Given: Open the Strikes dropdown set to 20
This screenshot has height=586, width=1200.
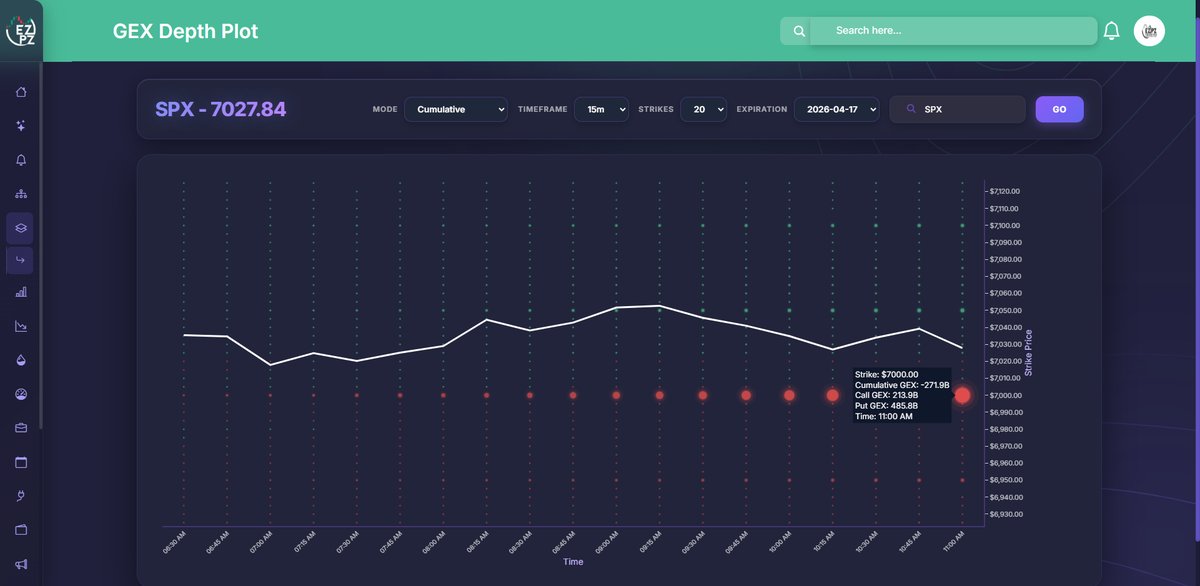Looking at the screenshot, I should (x=703, y=109).
